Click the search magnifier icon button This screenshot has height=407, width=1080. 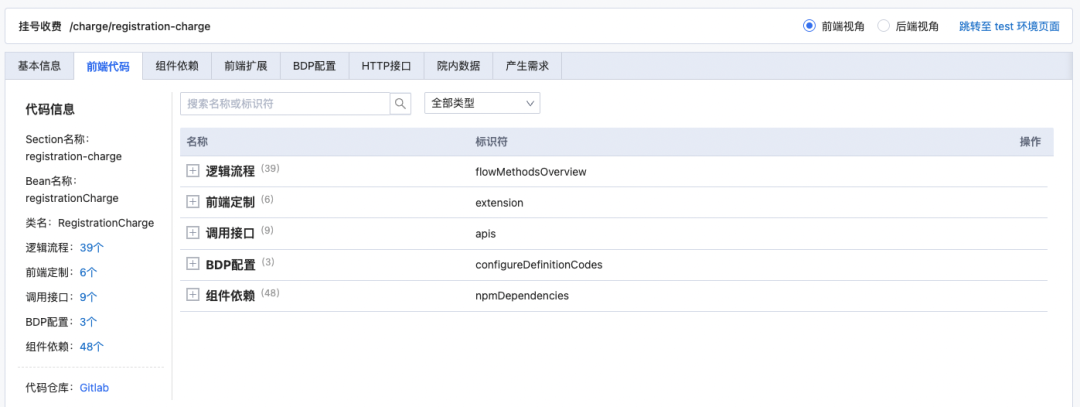click(x=400, y=103)
